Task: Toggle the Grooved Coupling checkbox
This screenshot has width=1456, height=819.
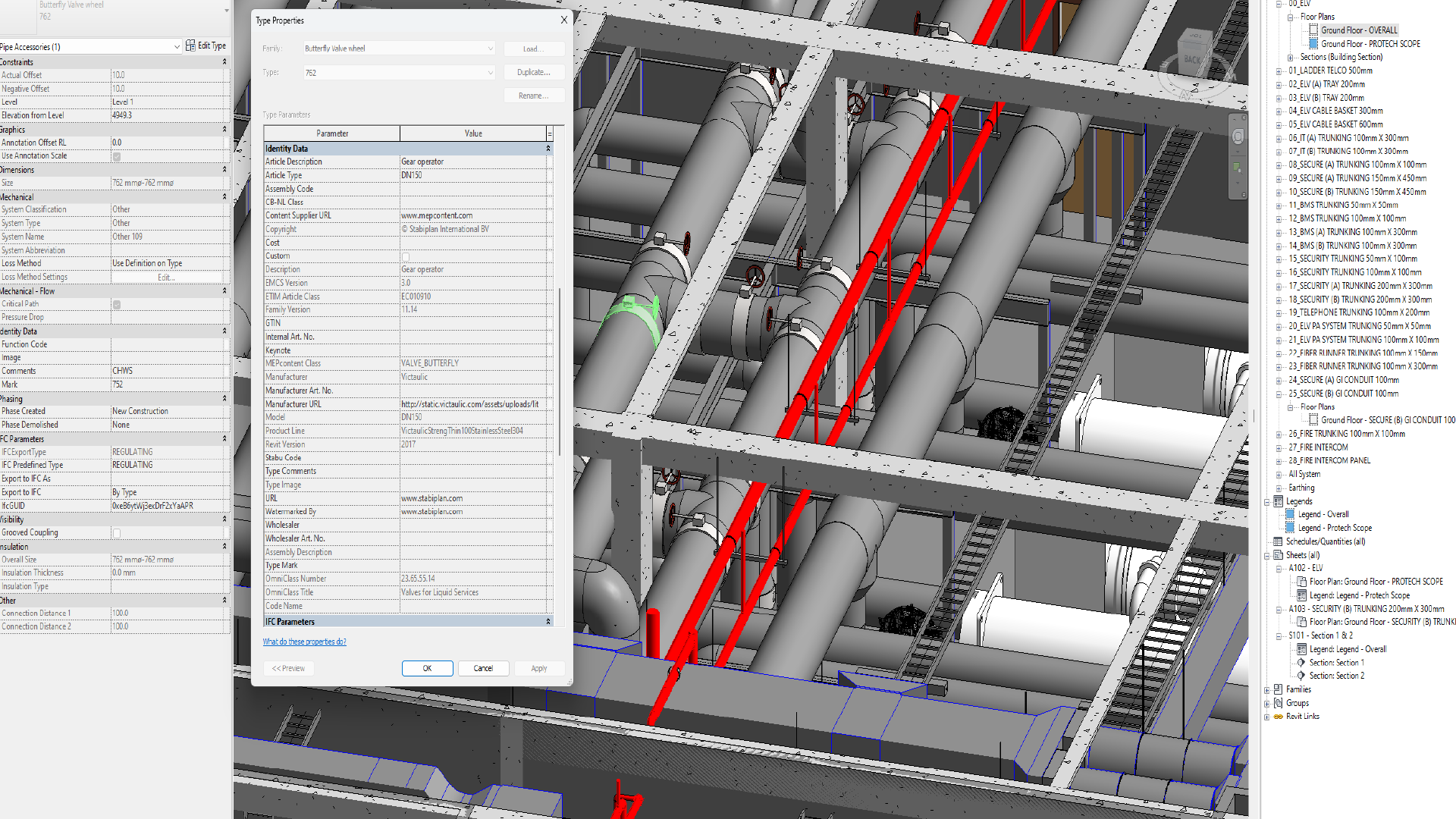Action: tap(117, 533)
